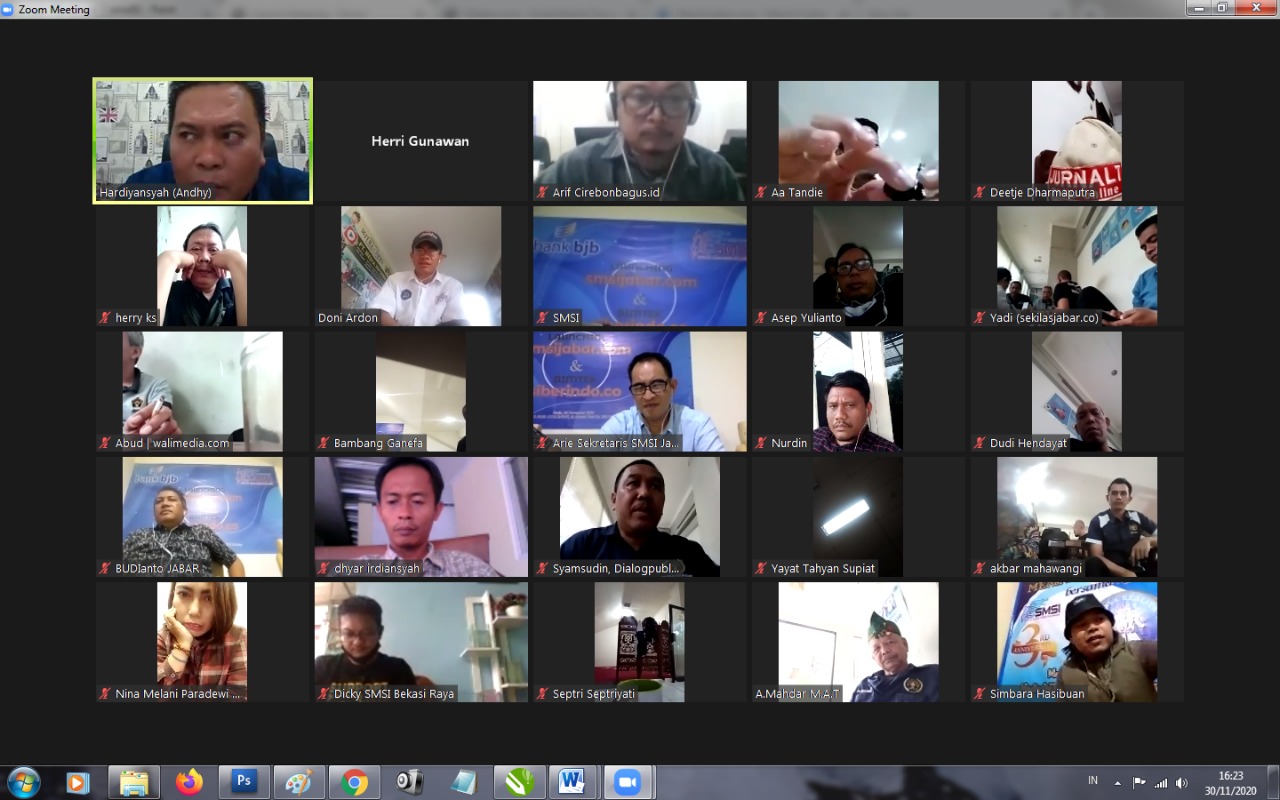Screen dimensions: 1280x800
Task: Click the network signal tray icon
Action: click(x=1161, y=782)
